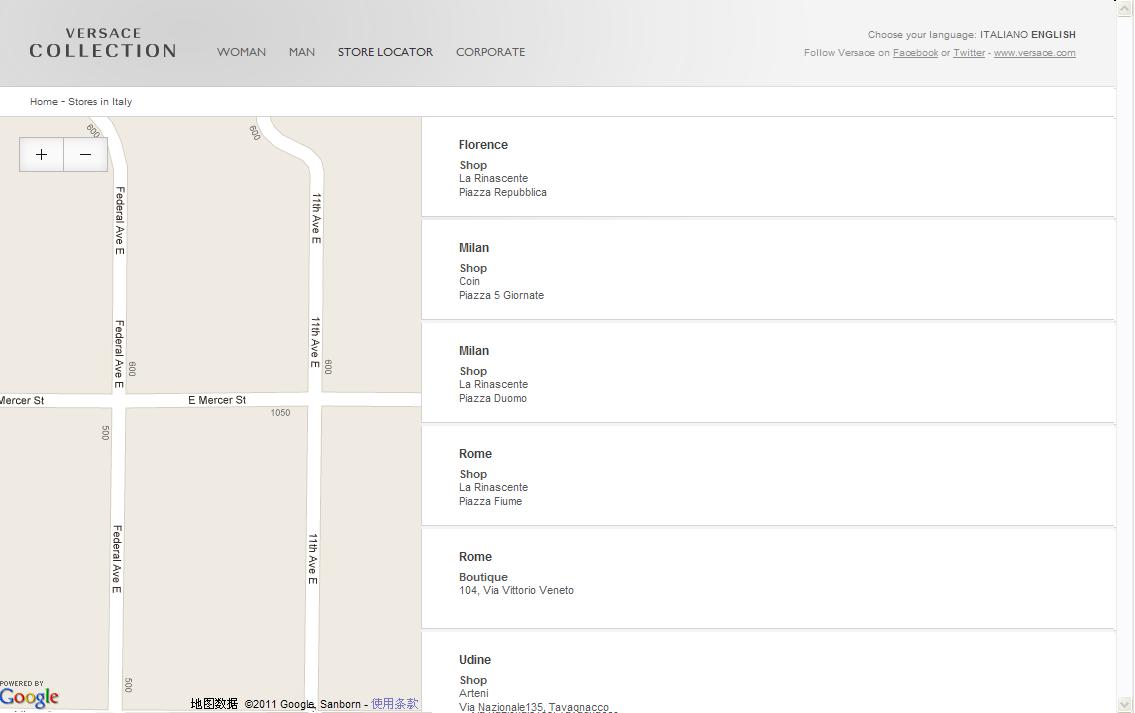The width and height of the screenshot is (1135, 713).
Task: Click the Google logo on the map
Action: 29,697
